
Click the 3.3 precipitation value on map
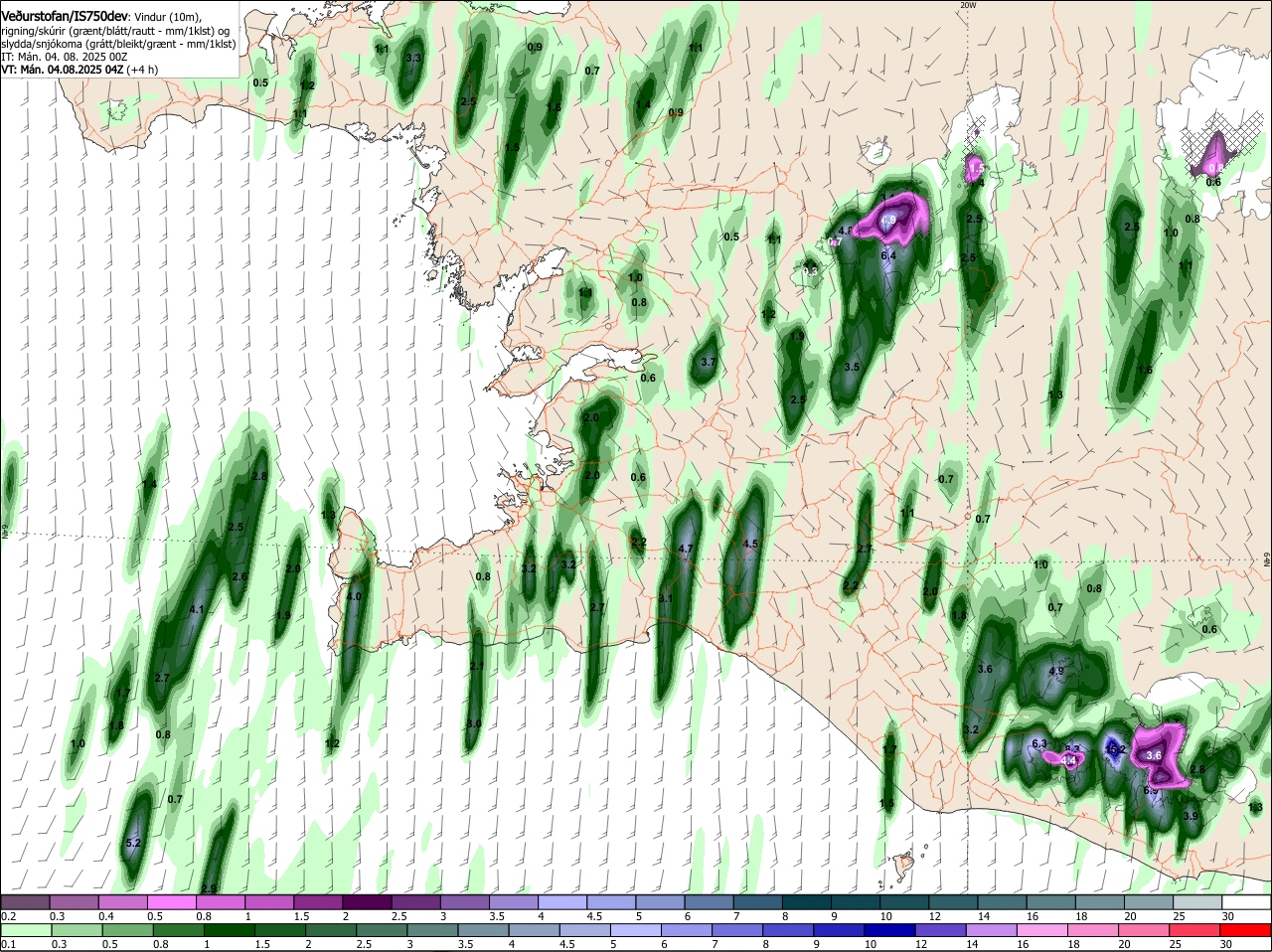(x=414, y=58)
